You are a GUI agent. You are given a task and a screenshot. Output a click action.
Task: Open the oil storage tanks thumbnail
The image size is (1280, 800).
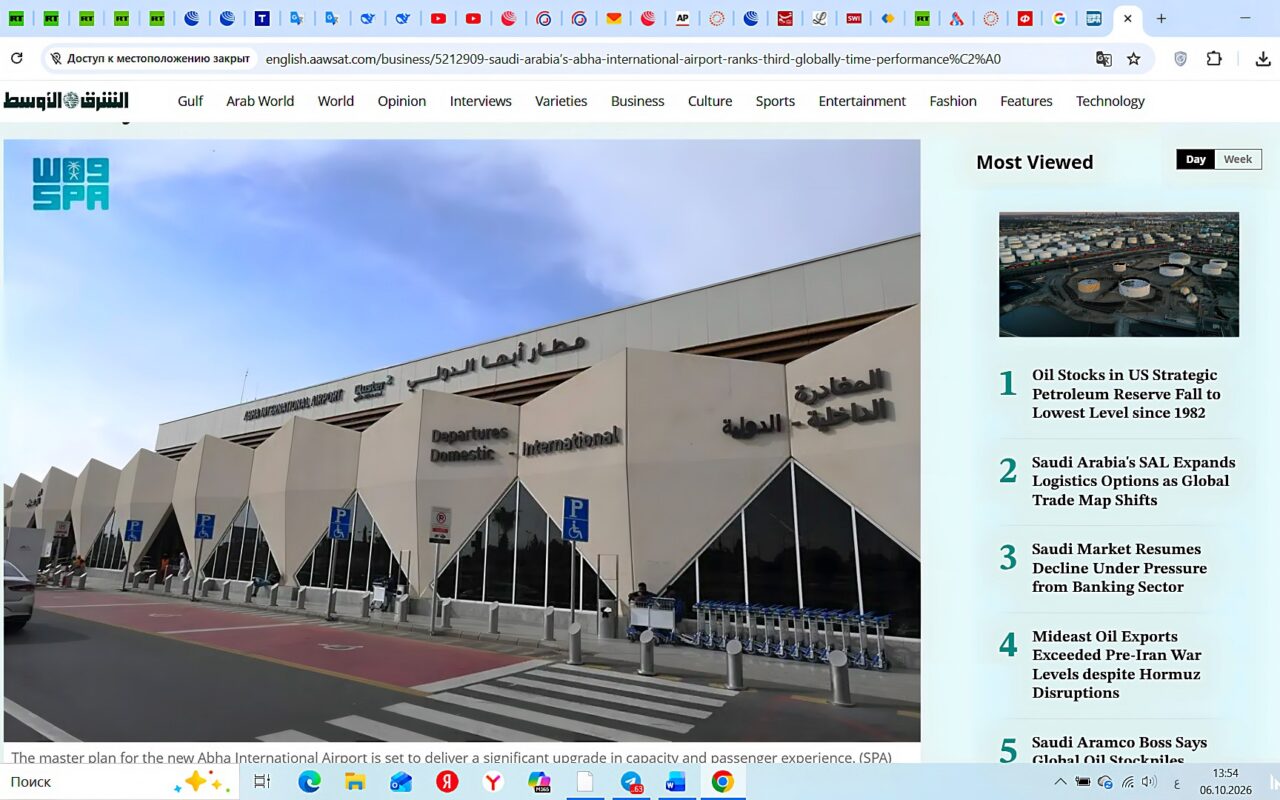1119,274
